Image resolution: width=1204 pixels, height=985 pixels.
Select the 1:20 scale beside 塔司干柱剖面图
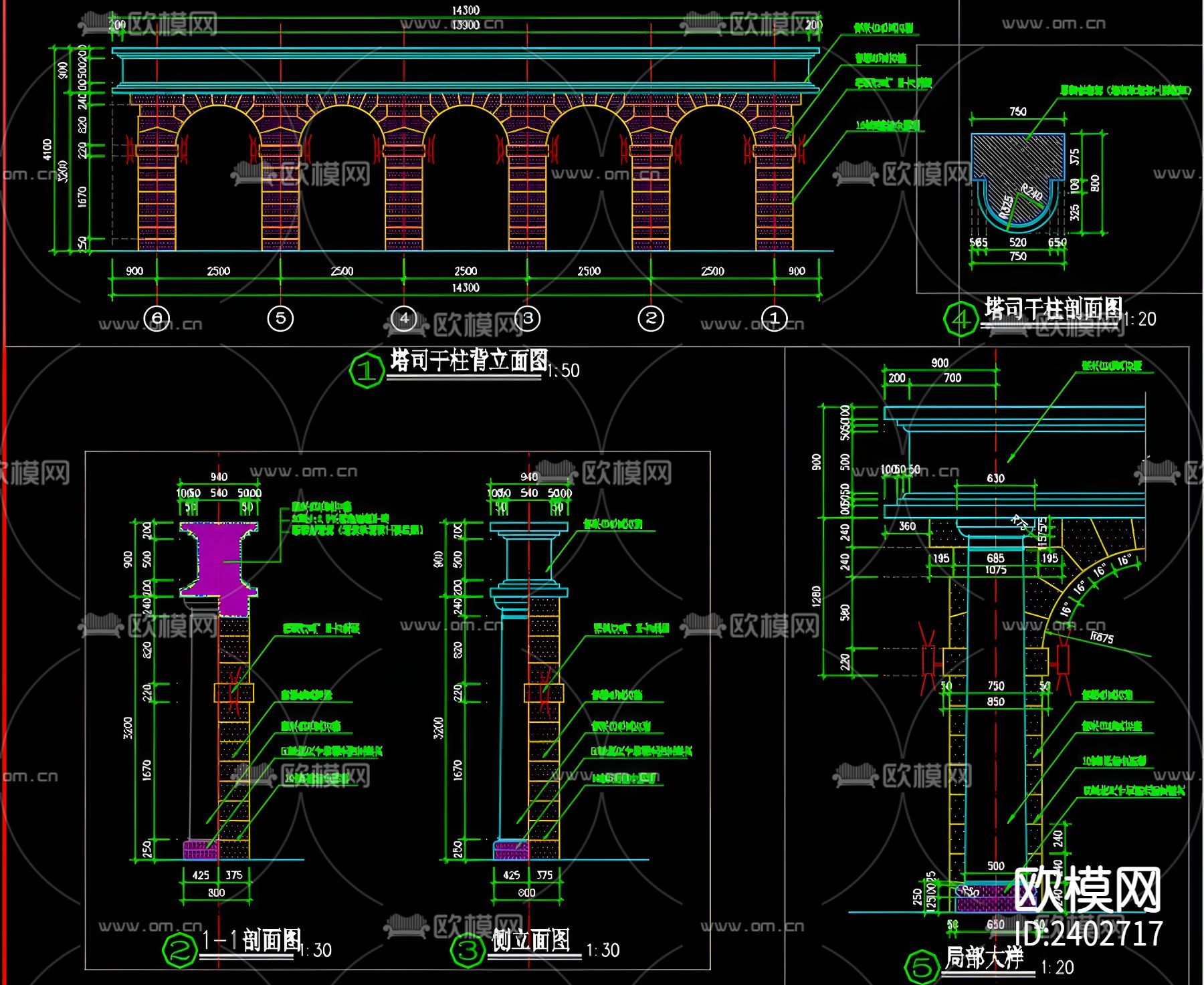[x=1140, y=319]
